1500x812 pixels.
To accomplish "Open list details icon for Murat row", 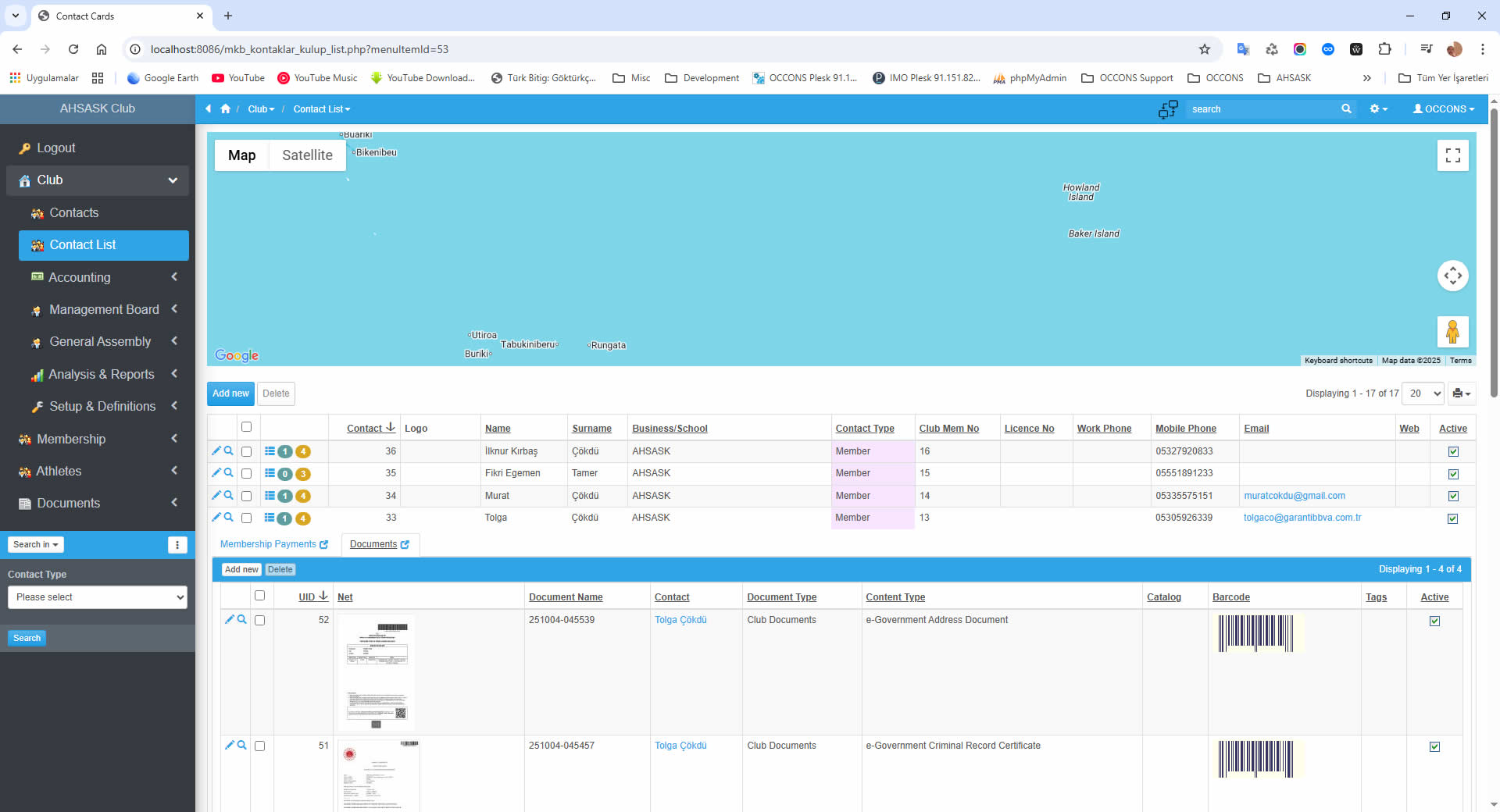I will [x=270, y=496].
